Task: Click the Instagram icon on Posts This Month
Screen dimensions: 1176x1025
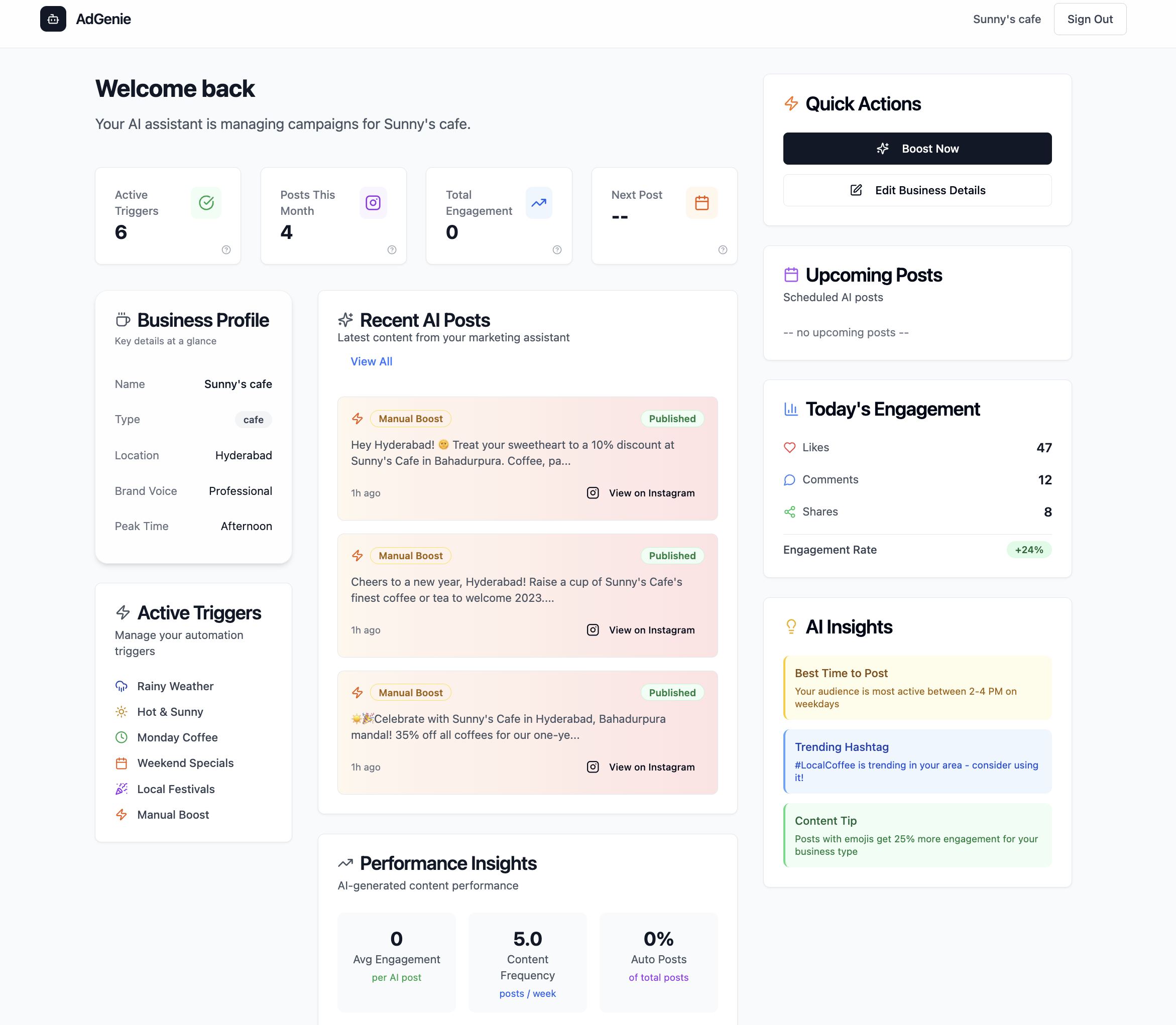Action: pyautogui.click(x=373, y=202)
